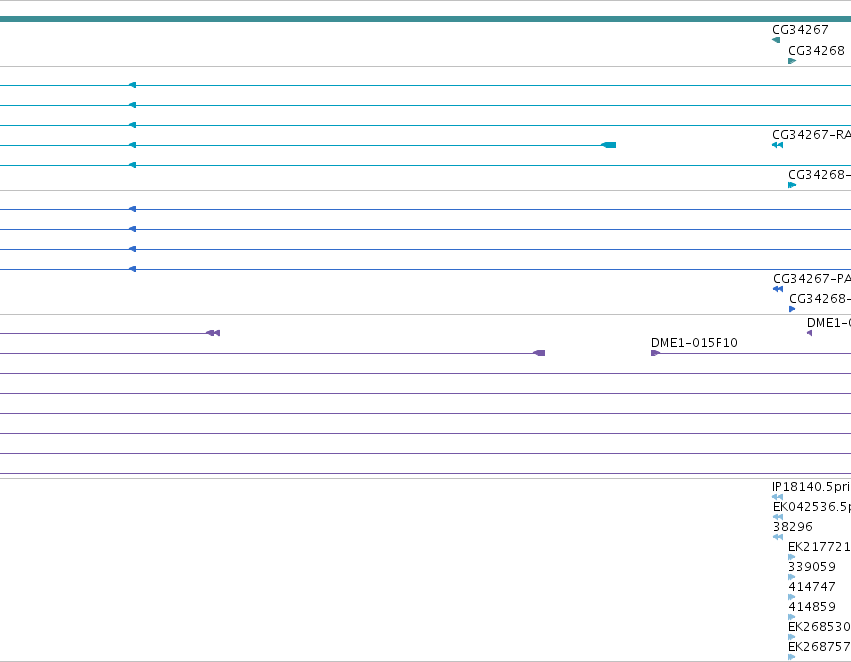The image size is (851, 662).
Task: Click the DME1-015F10 label
Action: [x=694, y=342]
